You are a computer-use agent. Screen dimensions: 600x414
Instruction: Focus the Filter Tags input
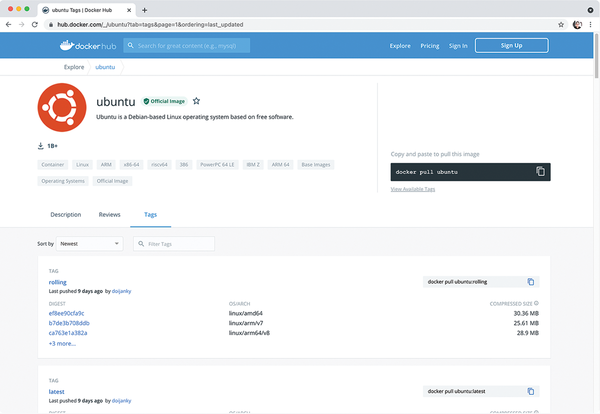pos(174,244)
